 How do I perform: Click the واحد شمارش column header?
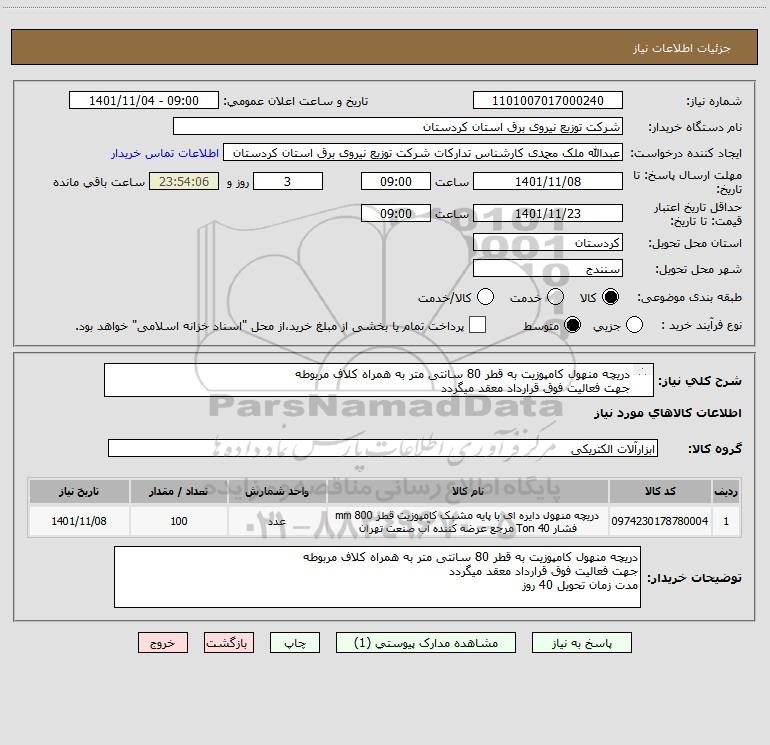tap(277, 492)
